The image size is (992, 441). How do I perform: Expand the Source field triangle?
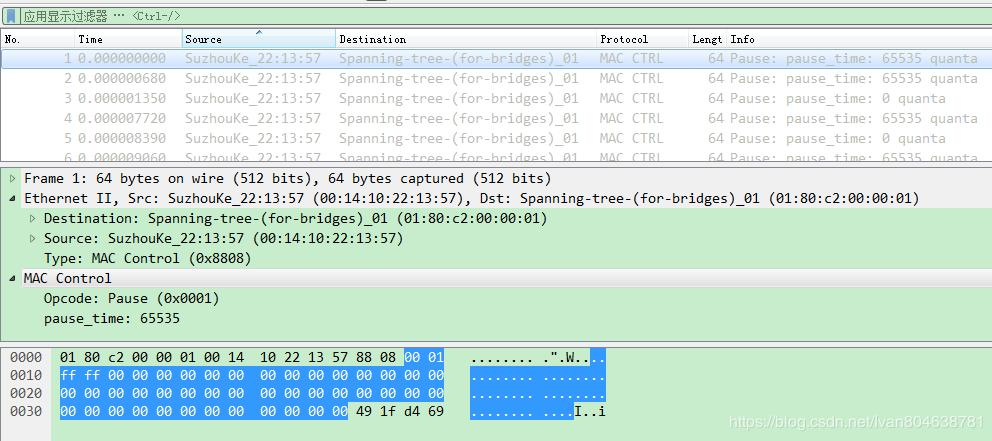[33, 239]
